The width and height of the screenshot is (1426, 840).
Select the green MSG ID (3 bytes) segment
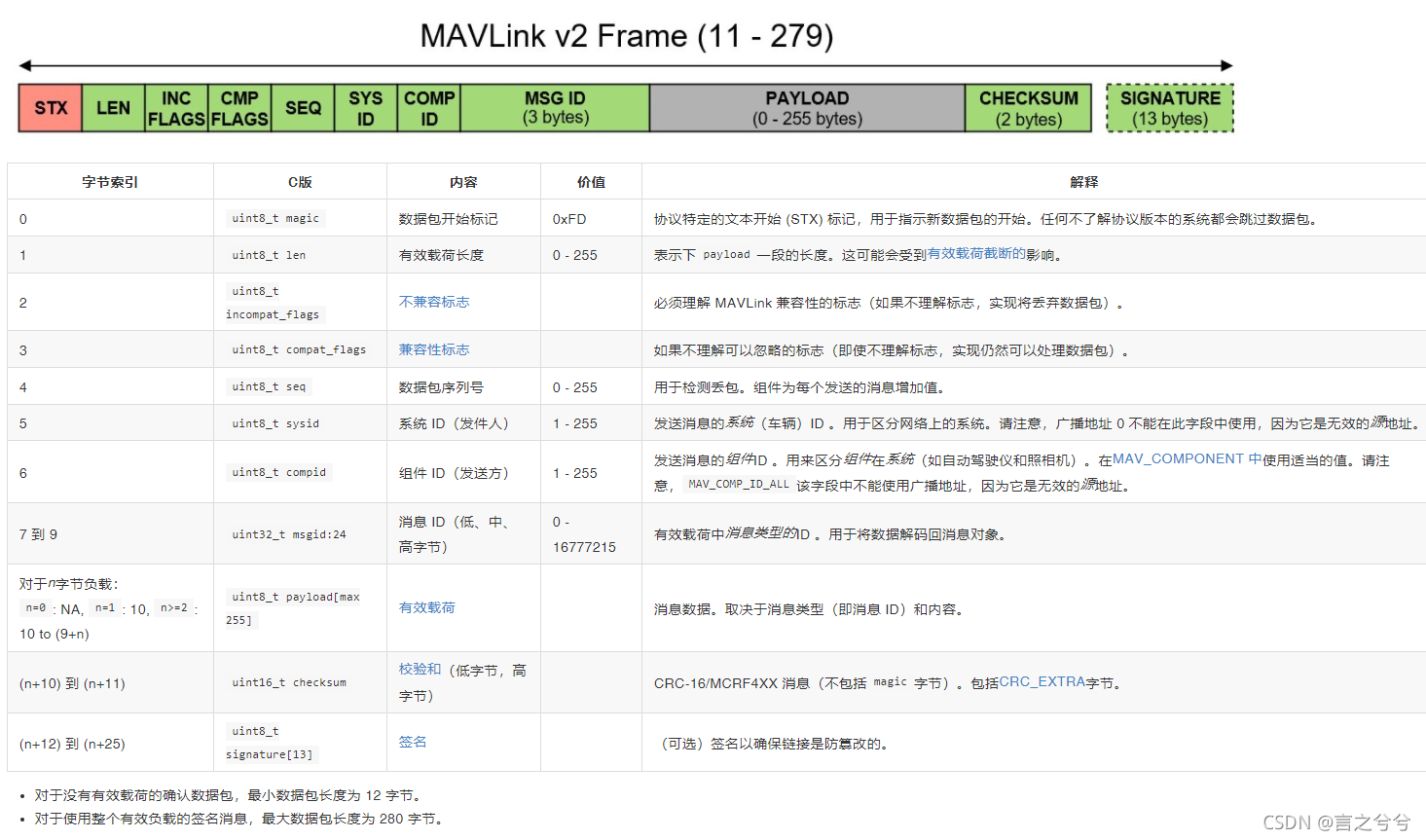coord(553,108)
